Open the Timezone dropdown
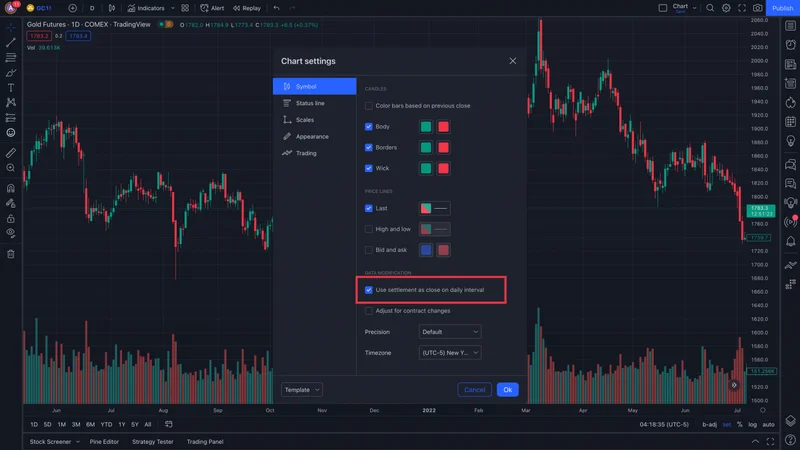 pyautogui.click(x=449, y=353)
